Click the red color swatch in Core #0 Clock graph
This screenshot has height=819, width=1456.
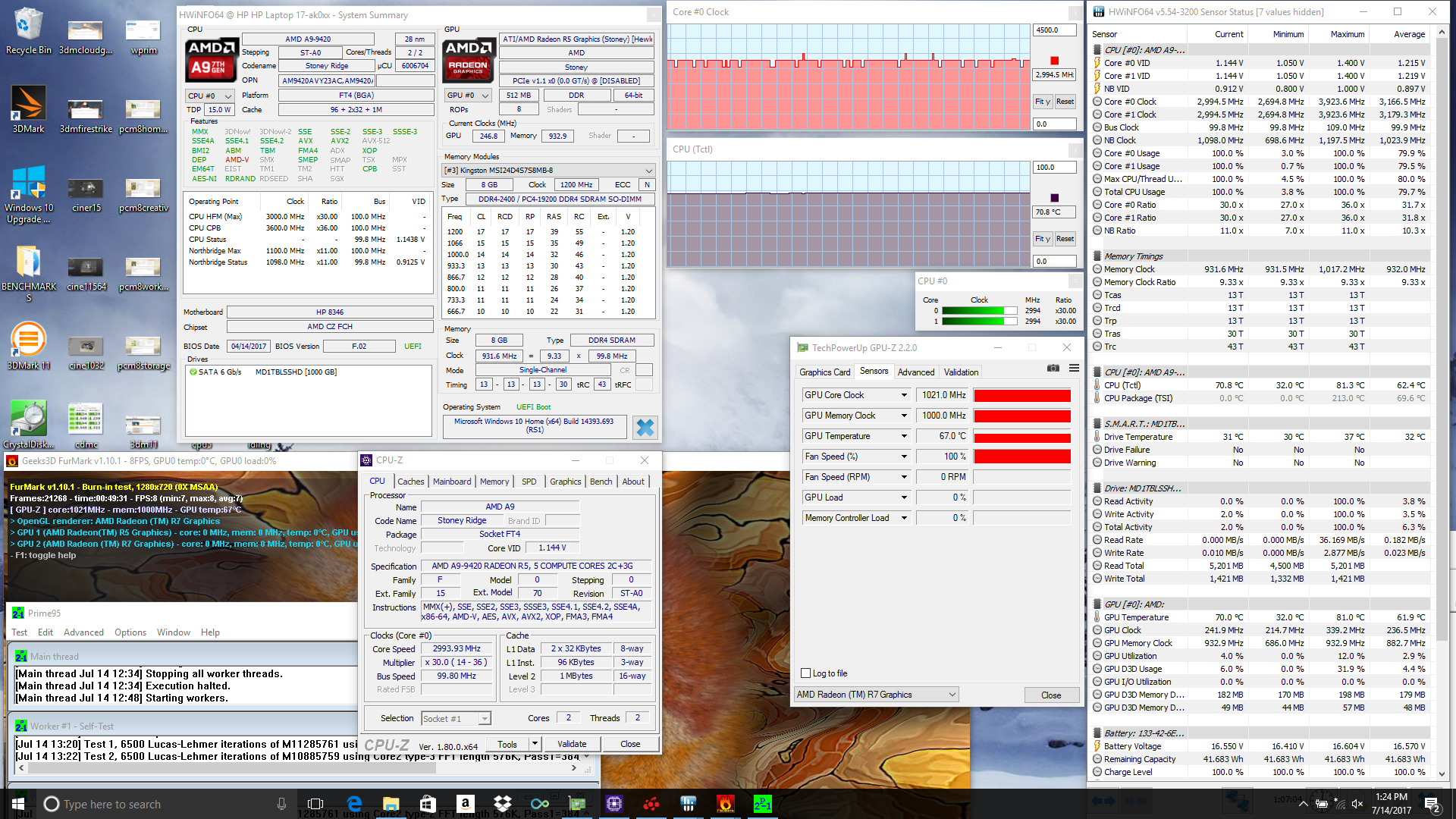coord(1054,61)
